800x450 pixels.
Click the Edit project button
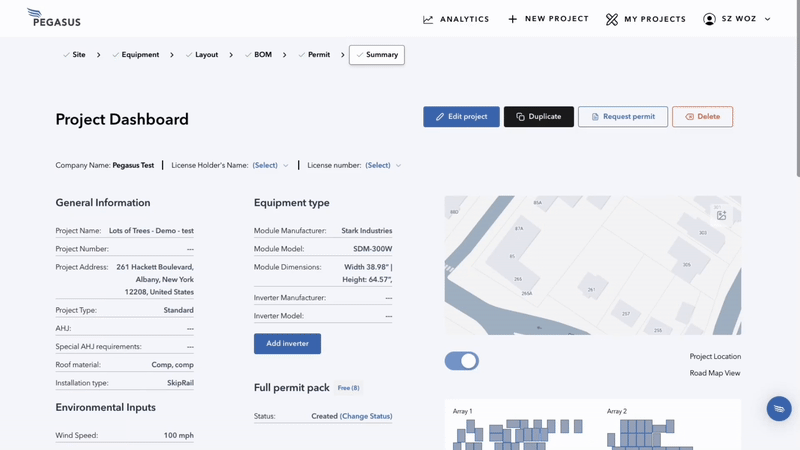tap(461, 117)
